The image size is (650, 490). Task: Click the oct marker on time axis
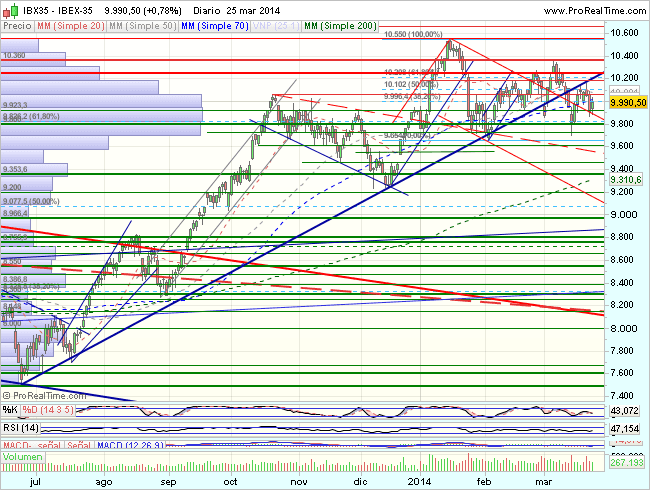click(x=230, y=481)
